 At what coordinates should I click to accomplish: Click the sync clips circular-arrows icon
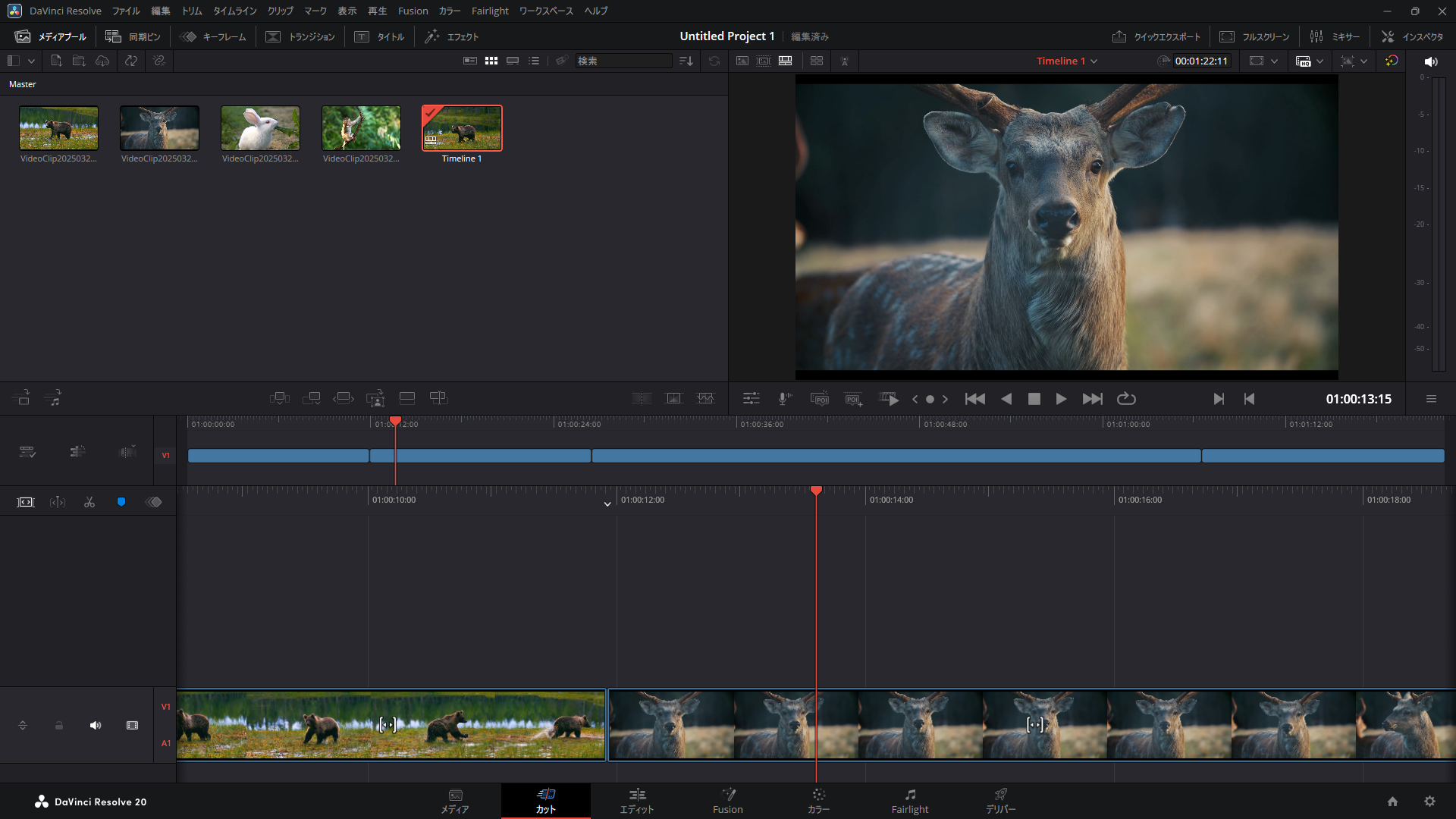[131, 61]
